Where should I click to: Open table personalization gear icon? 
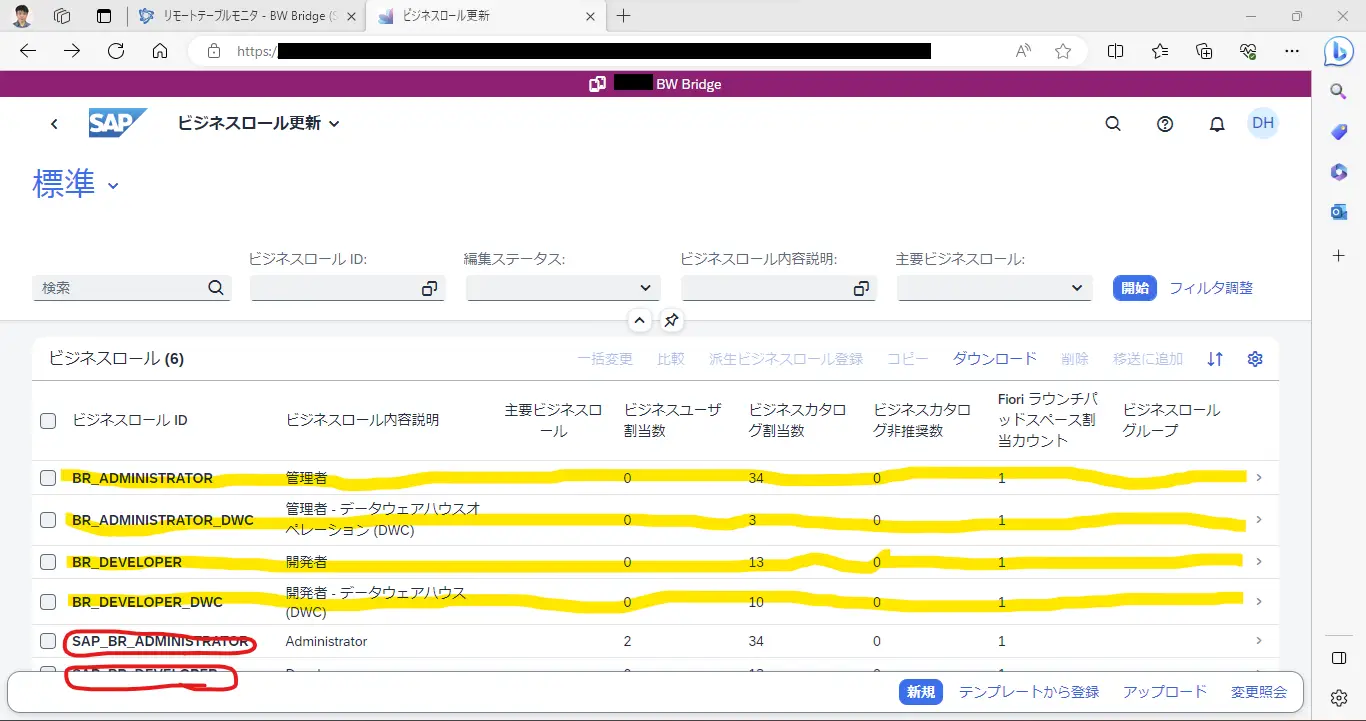pos(1255,359)
